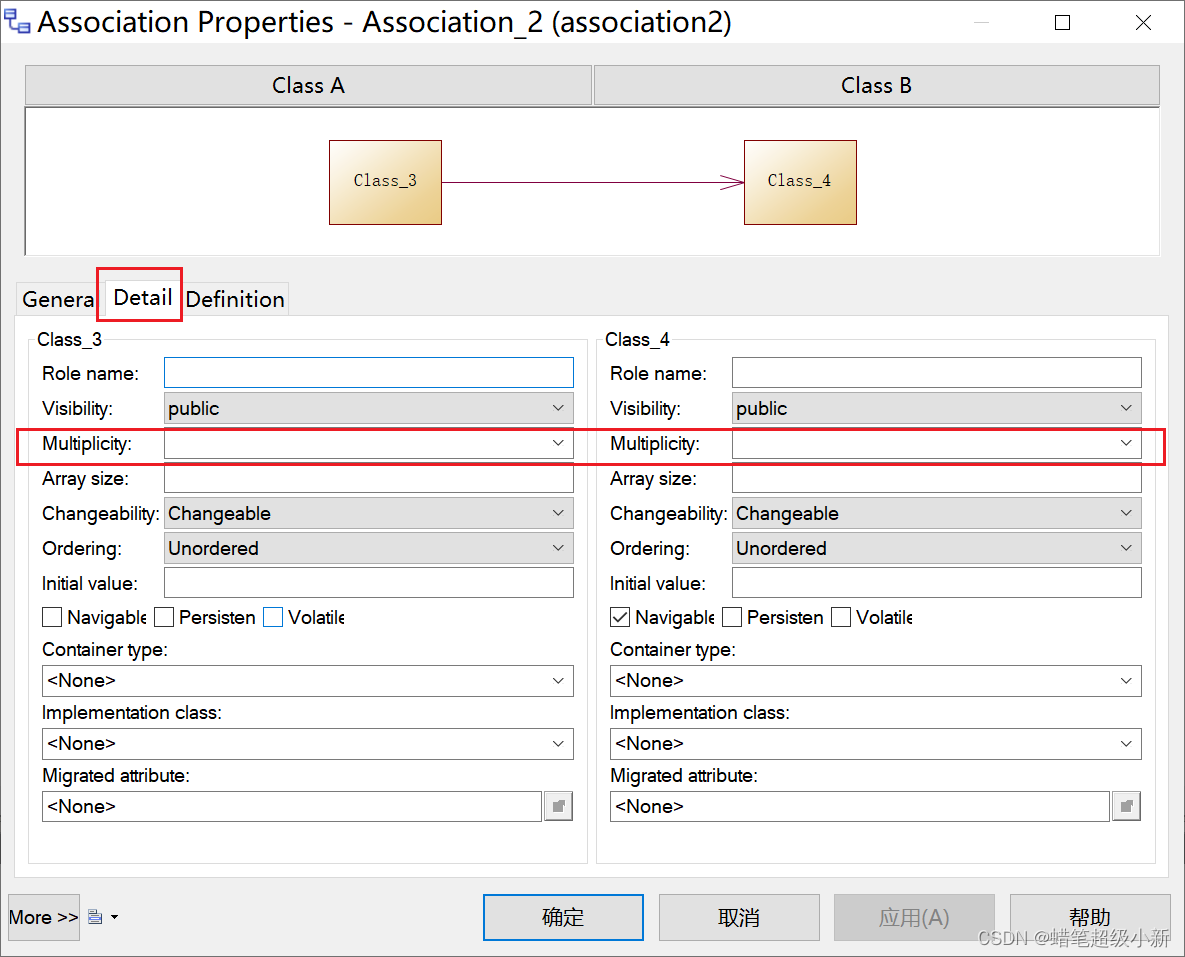Enable Volatile checkbox for Class_3
The height and width of the screenshot is (957, 1185).
coord(273,618)
